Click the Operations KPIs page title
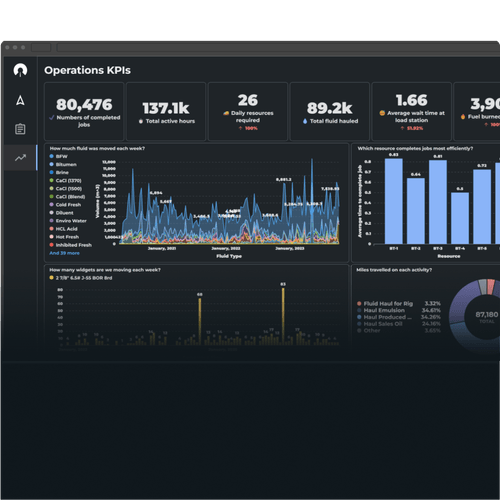500x500 pixels. [x=87, y=70]
